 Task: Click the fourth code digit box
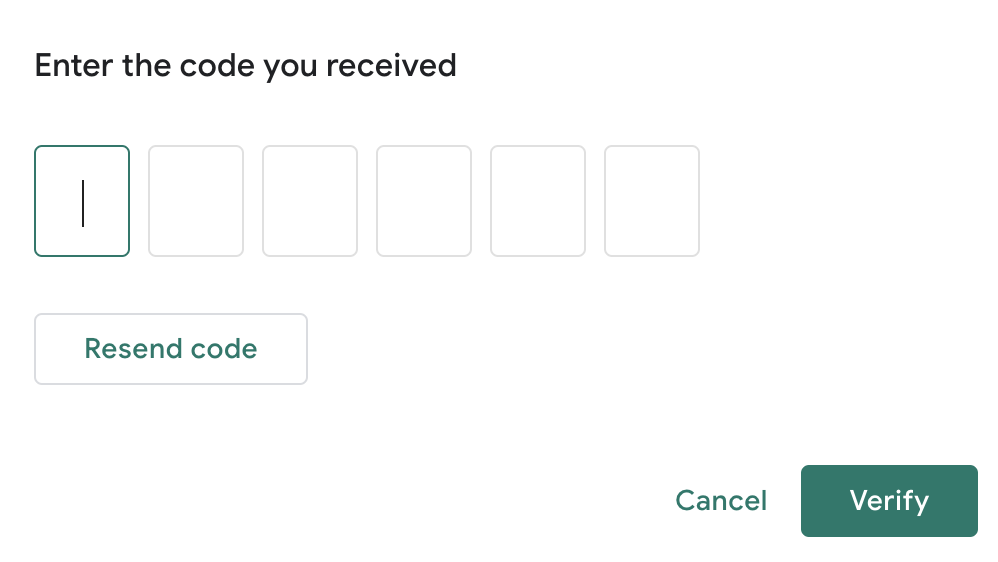coord(424,201)
